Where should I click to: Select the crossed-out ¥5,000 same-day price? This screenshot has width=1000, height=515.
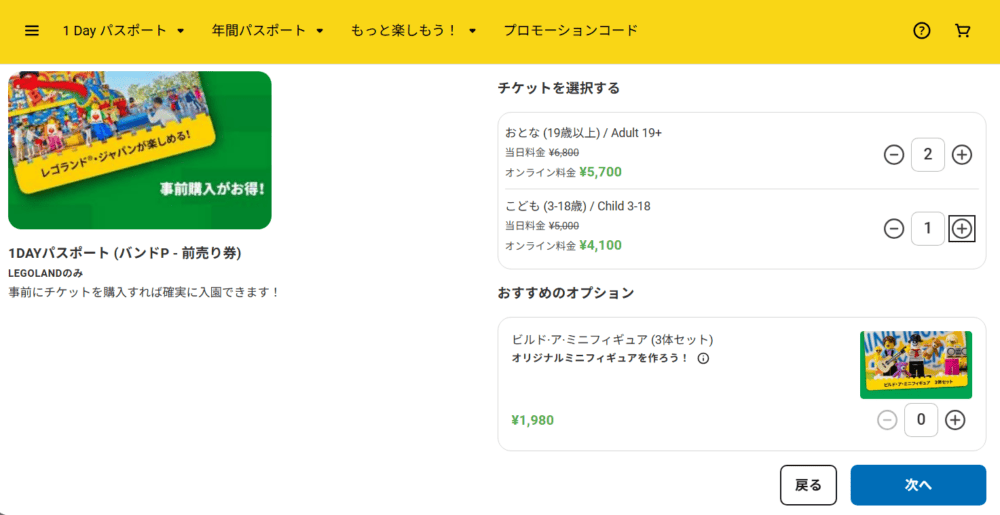coord(564,226)
